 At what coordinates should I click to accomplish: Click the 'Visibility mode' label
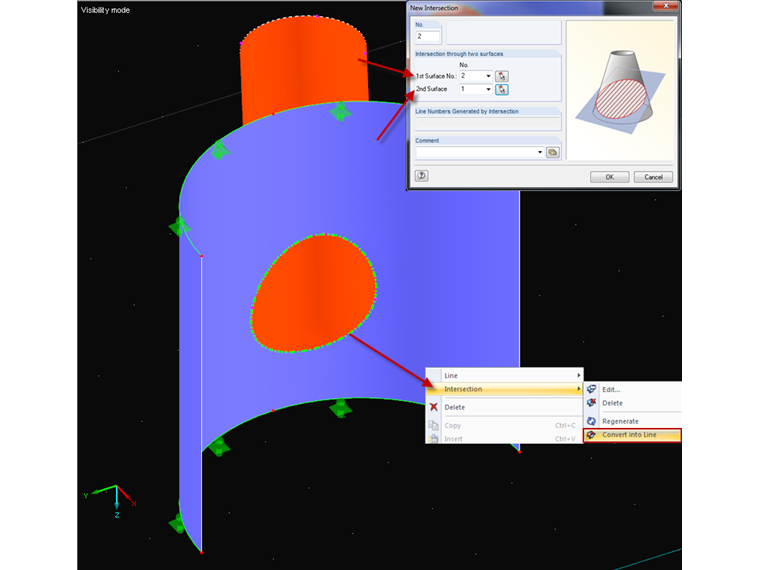pos(105,10)
